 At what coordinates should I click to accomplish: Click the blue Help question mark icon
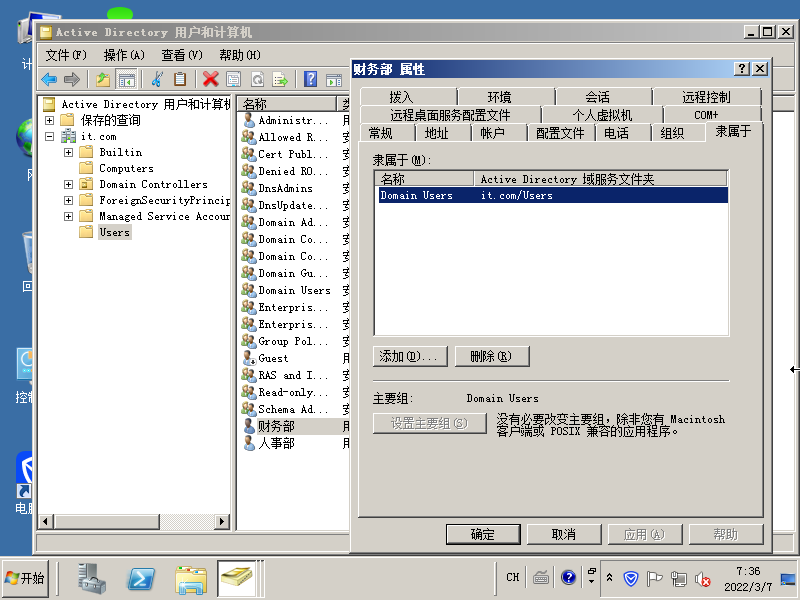[310, 79]
